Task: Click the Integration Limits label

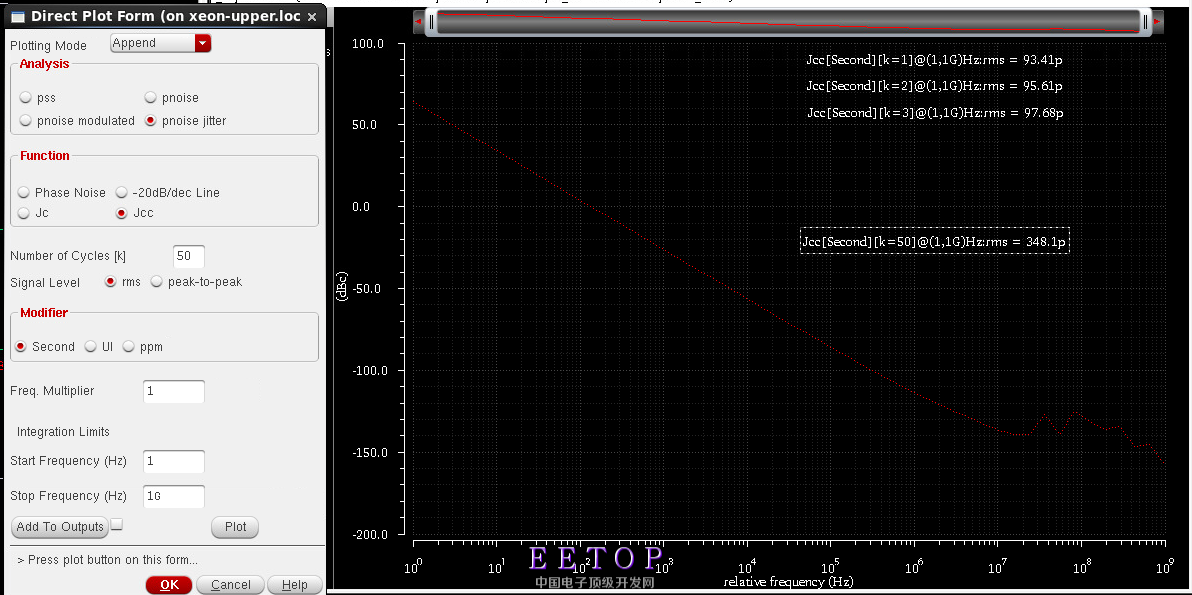Action: [x=63, y=432]
